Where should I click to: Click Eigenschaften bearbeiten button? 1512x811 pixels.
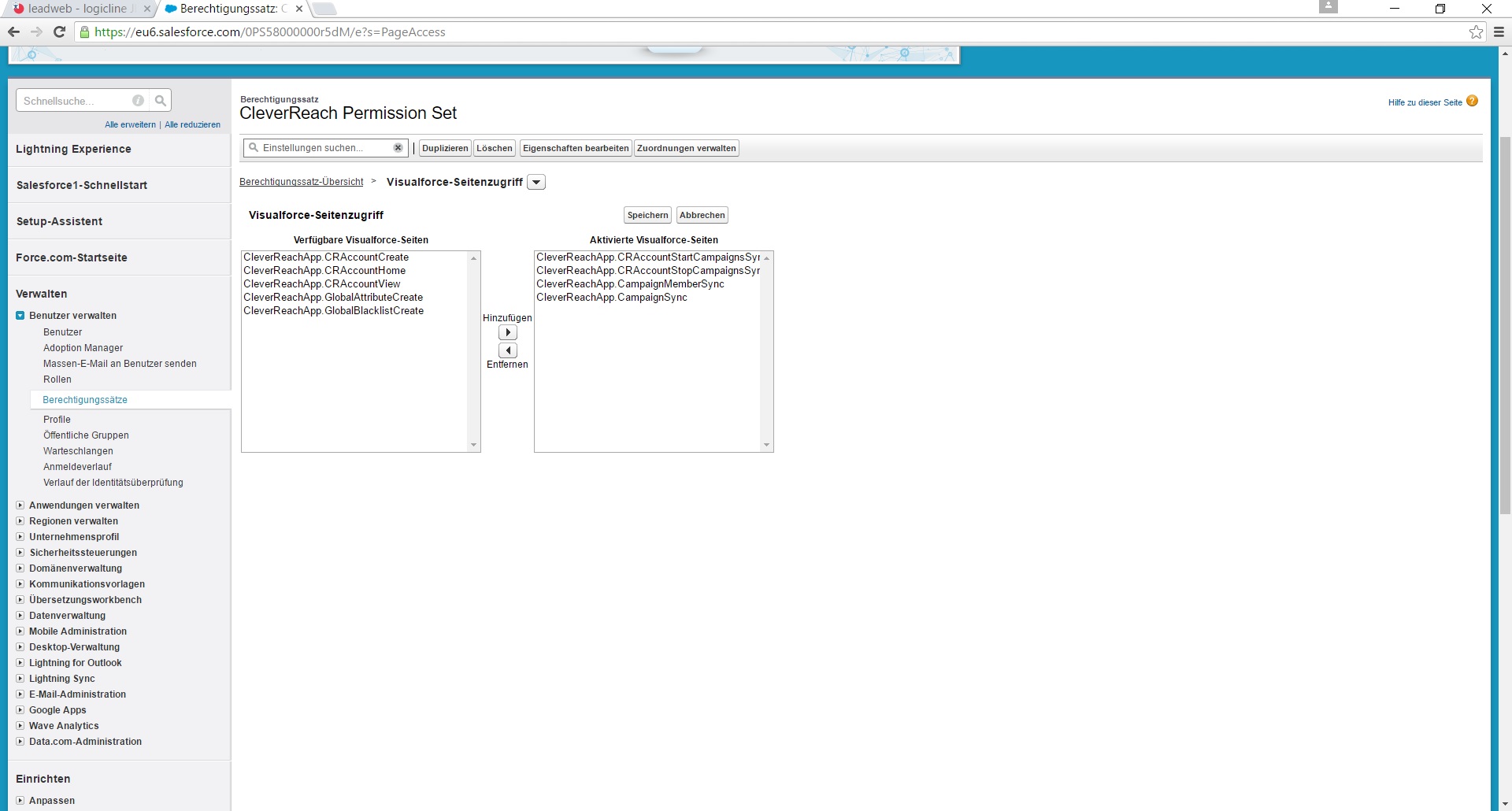pyautogui.click(x=576, y=148)
